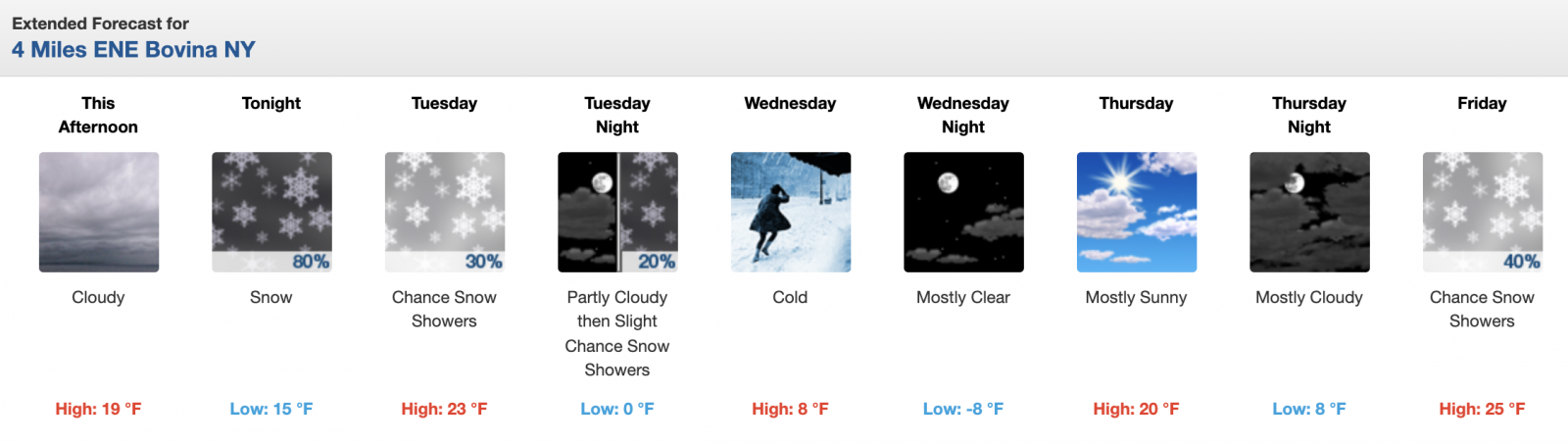Select Friday's 40% snow showers icon
This screenshot has height=444, width=1568.
pos(1482,212)
